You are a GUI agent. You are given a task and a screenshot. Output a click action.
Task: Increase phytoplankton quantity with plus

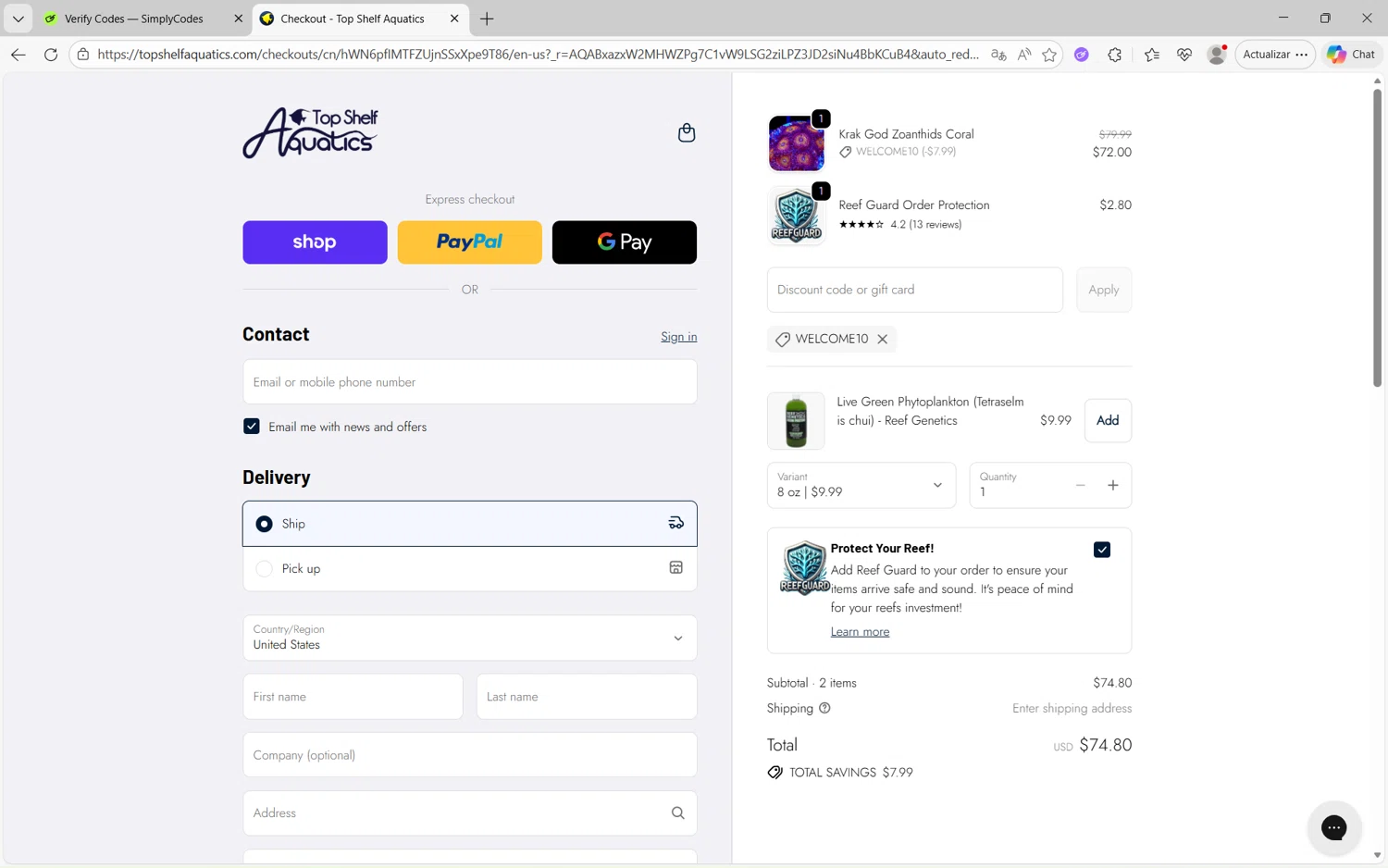click(1113, 485)
